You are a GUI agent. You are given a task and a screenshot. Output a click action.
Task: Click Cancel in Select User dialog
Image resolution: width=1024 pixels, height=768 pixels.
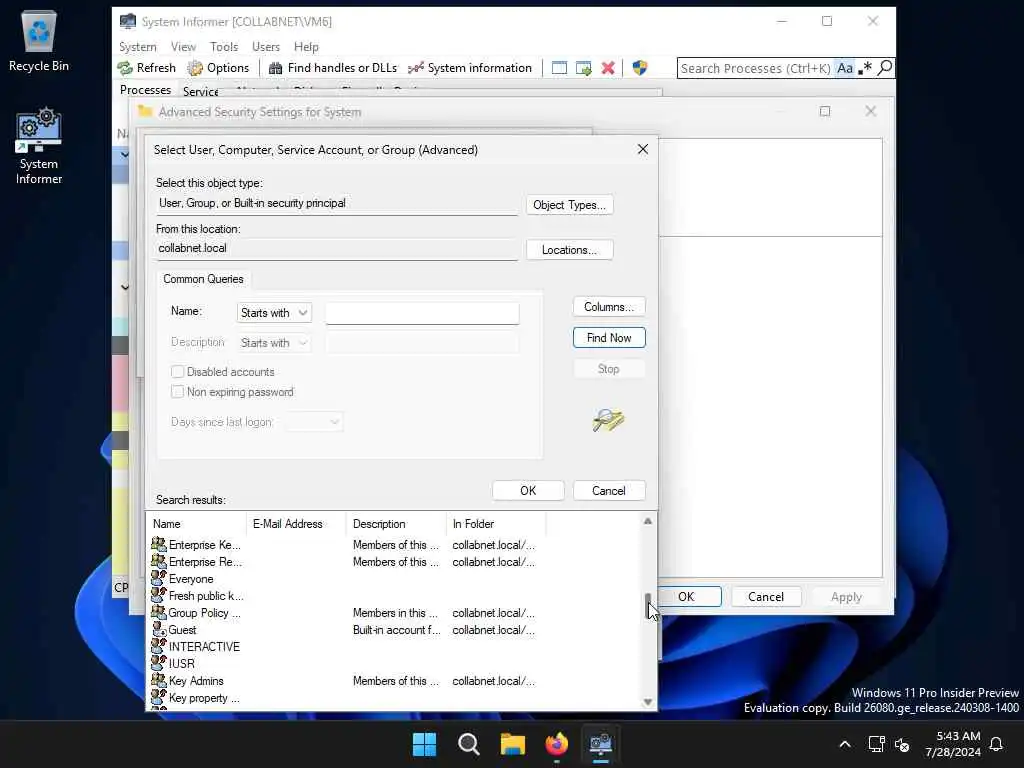coord(609,490)
